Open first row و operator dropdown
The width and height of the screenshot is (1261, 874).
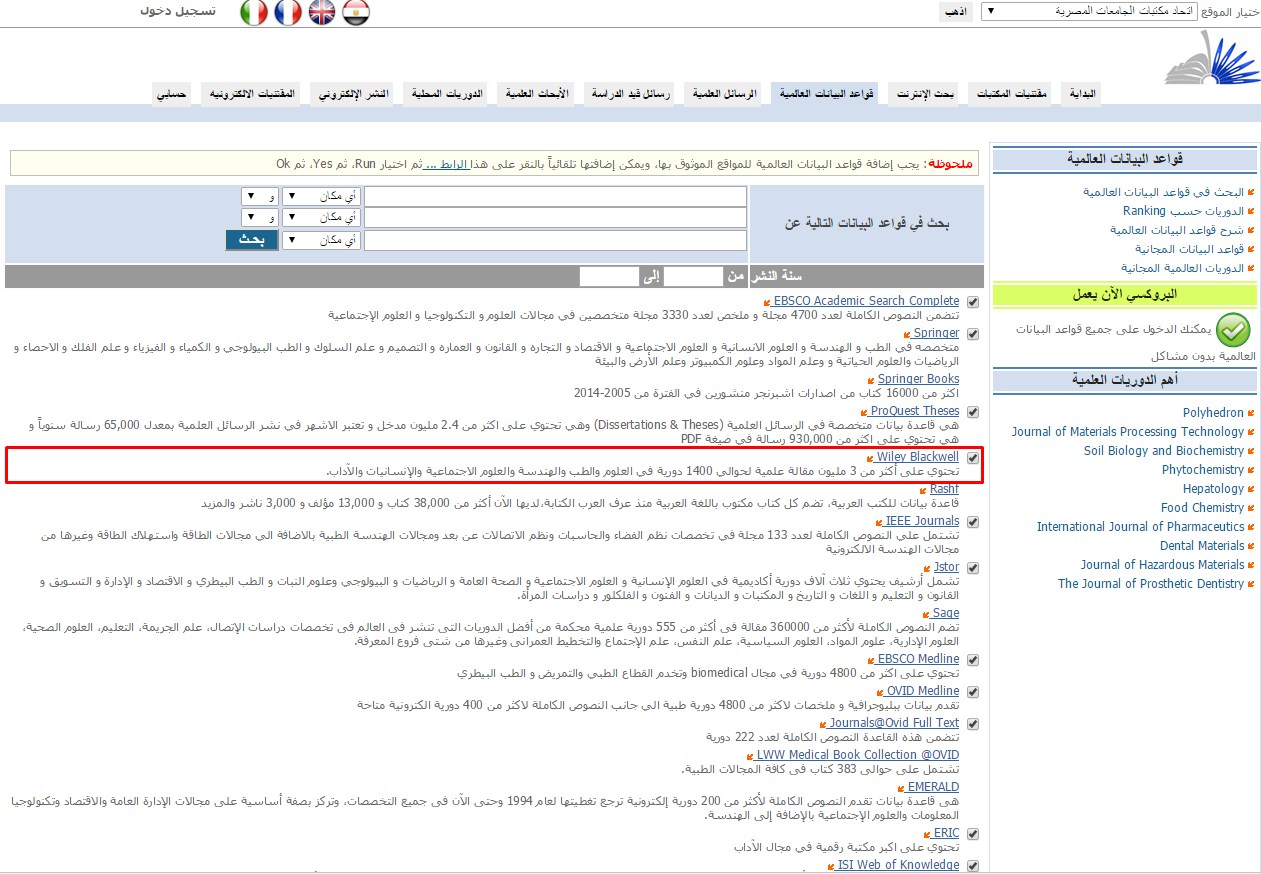(x=260, y=196)
